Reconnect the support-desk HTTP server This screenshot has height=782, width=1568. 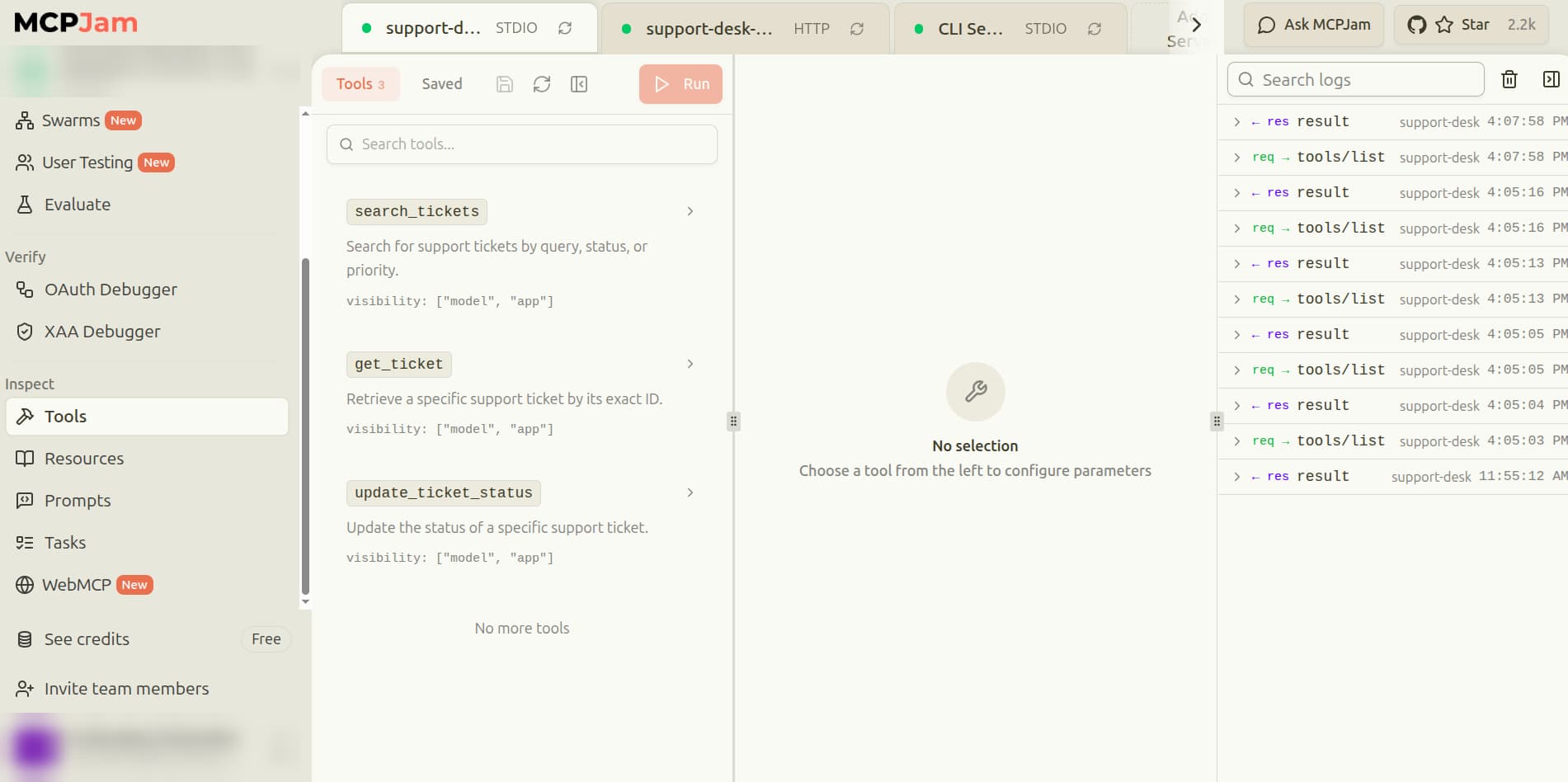click(x=857, y=29)
